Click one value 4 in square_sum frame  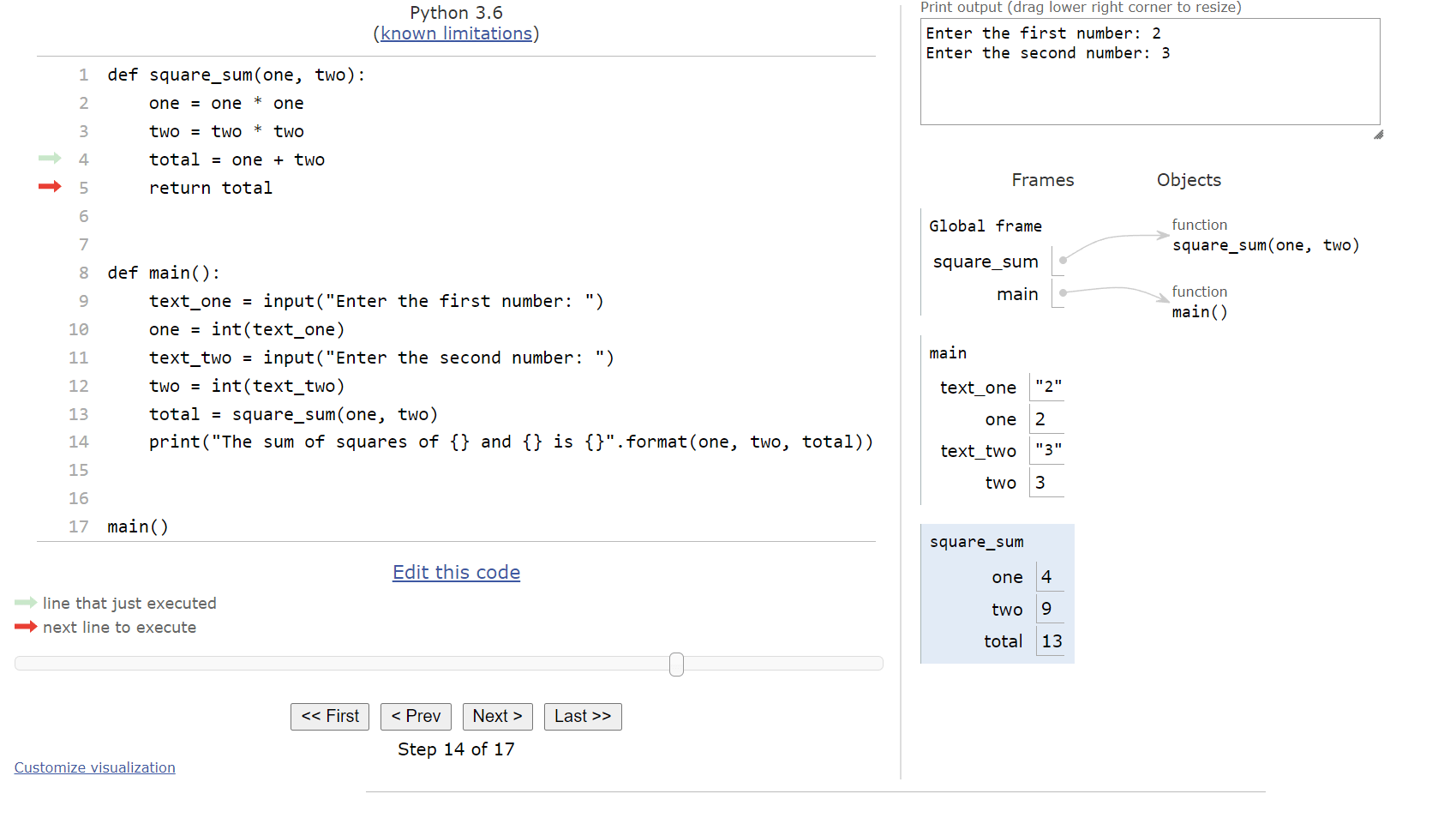pyautogui.click(x=1046, y=577)
